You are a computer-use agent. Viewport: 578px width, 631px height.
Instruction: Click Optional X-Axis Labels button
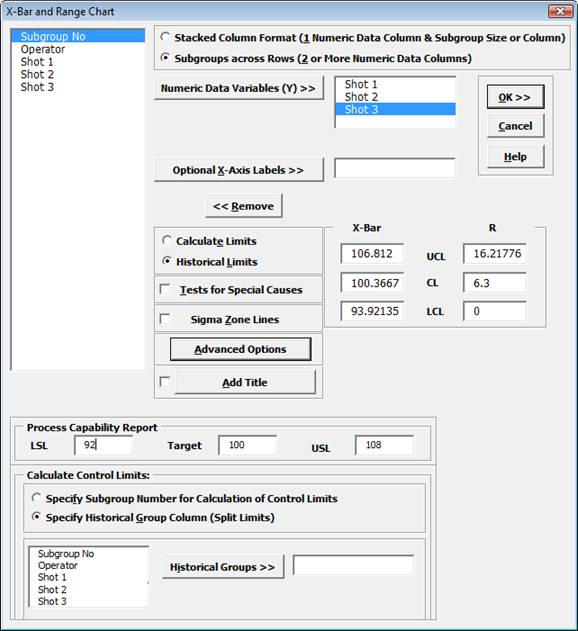coord(239,170)
